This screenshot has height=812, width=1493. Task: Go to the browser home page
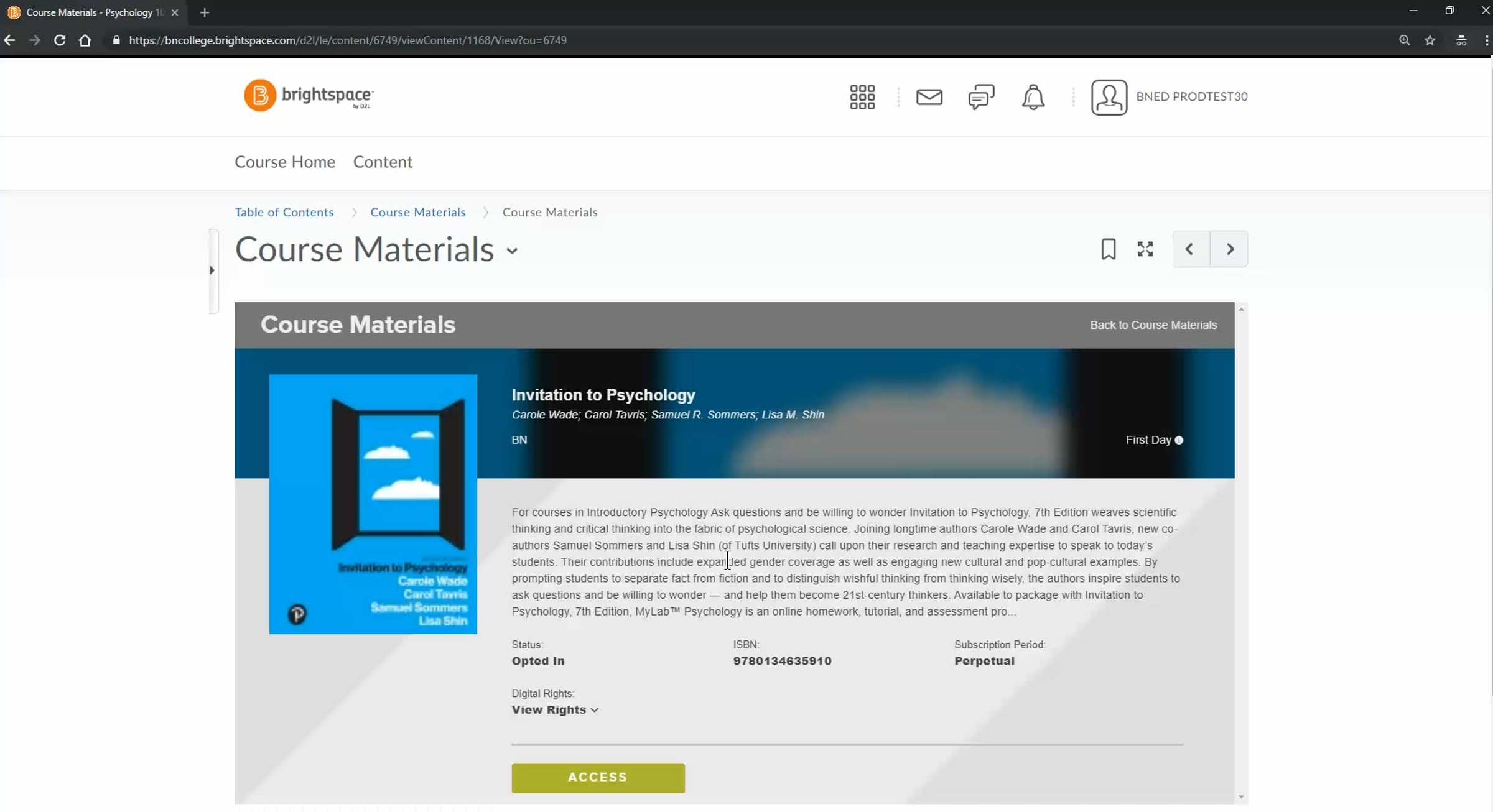[85, 40]
